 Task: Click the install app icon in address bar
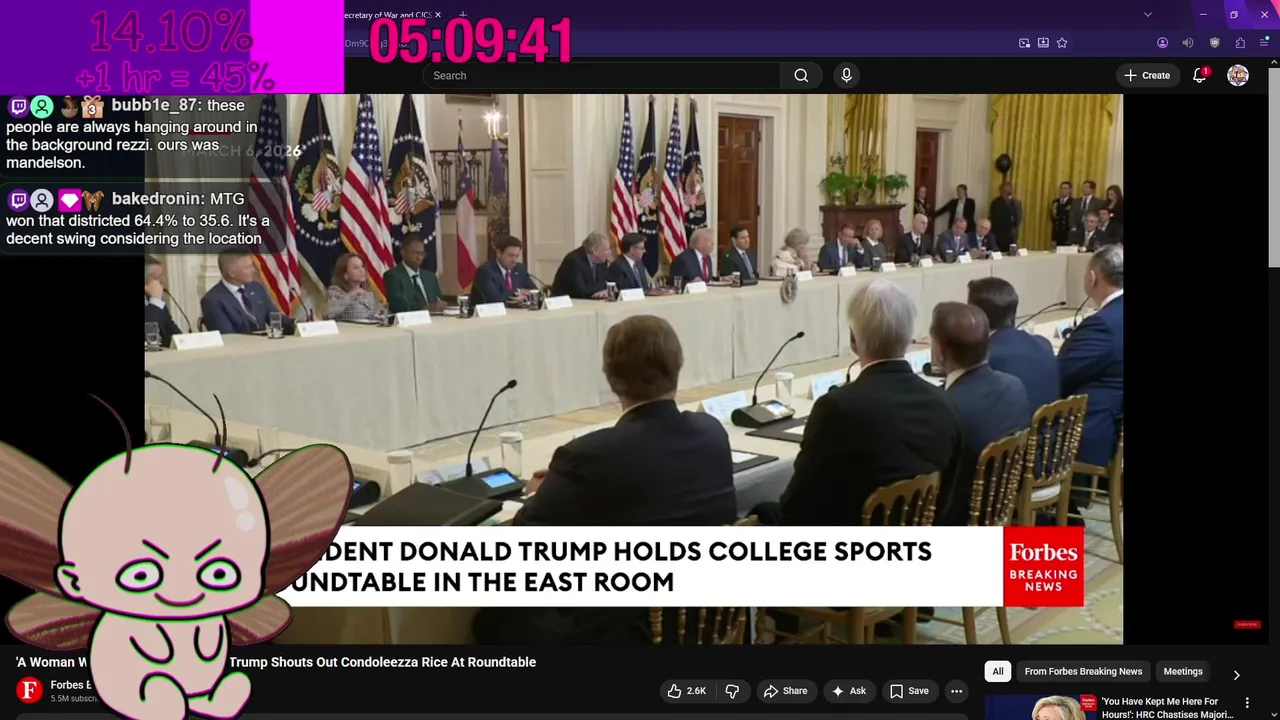1043,43
